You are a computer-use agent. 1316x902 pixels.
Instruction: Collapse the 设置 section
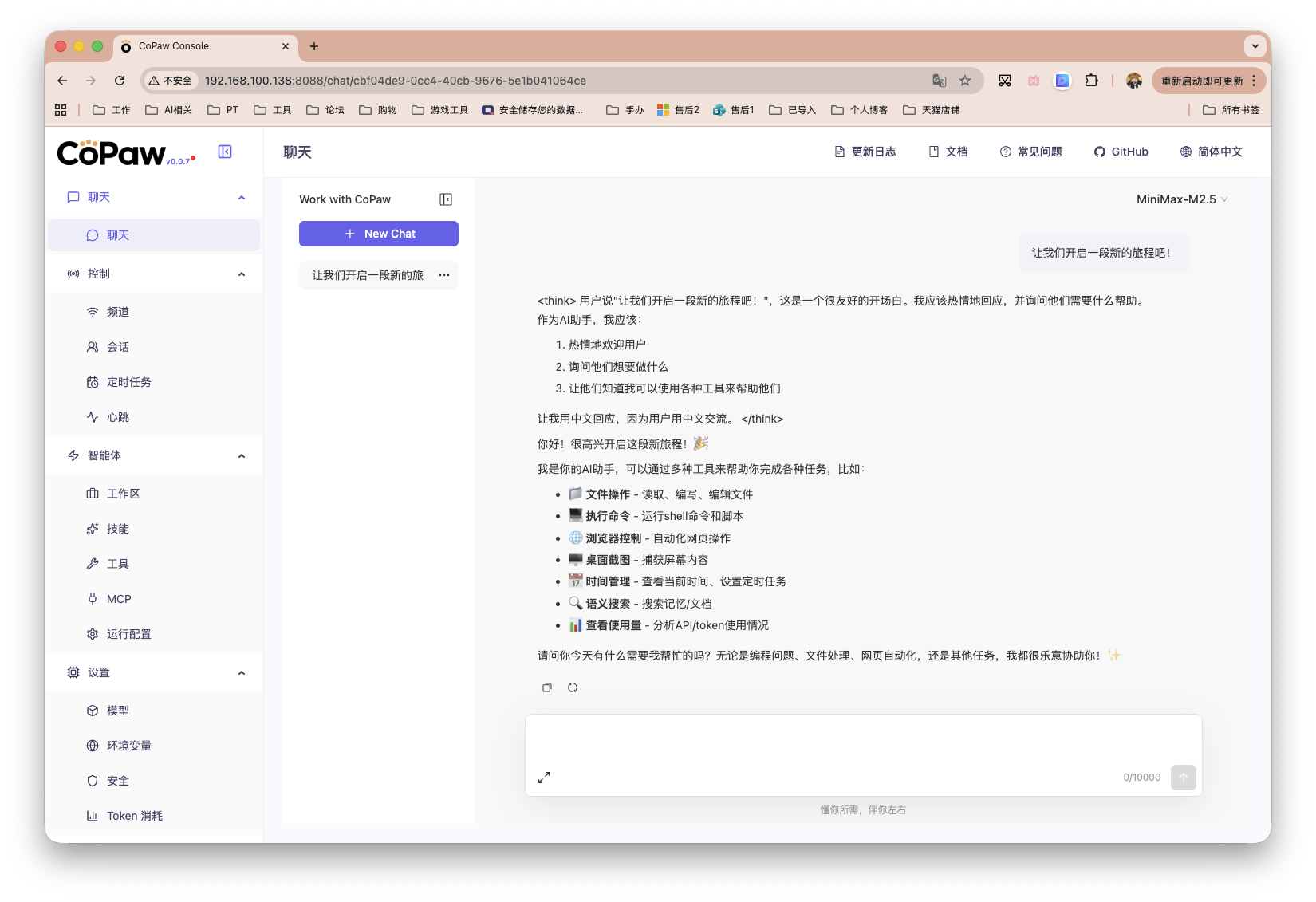[x=242, y=672]
